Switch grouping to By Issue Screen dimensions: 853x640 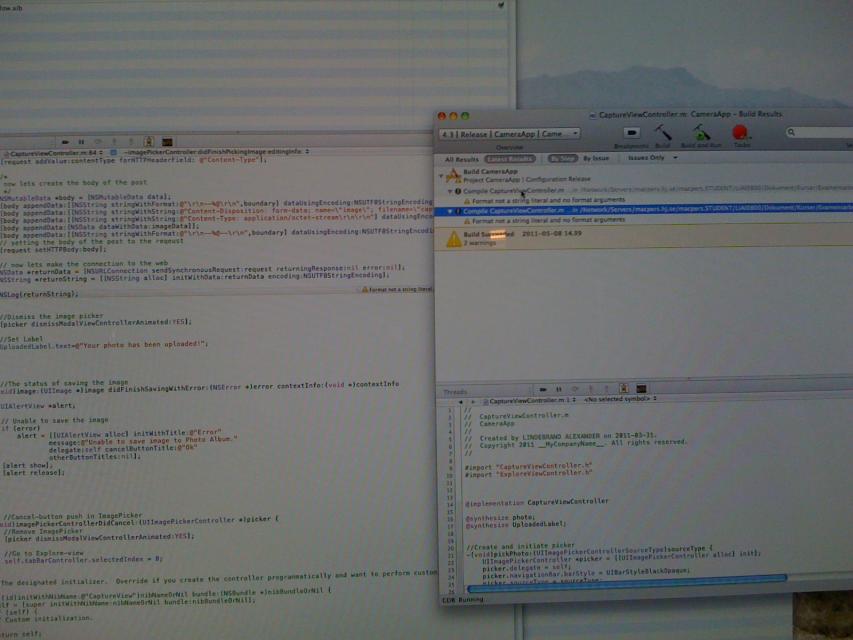596,158
